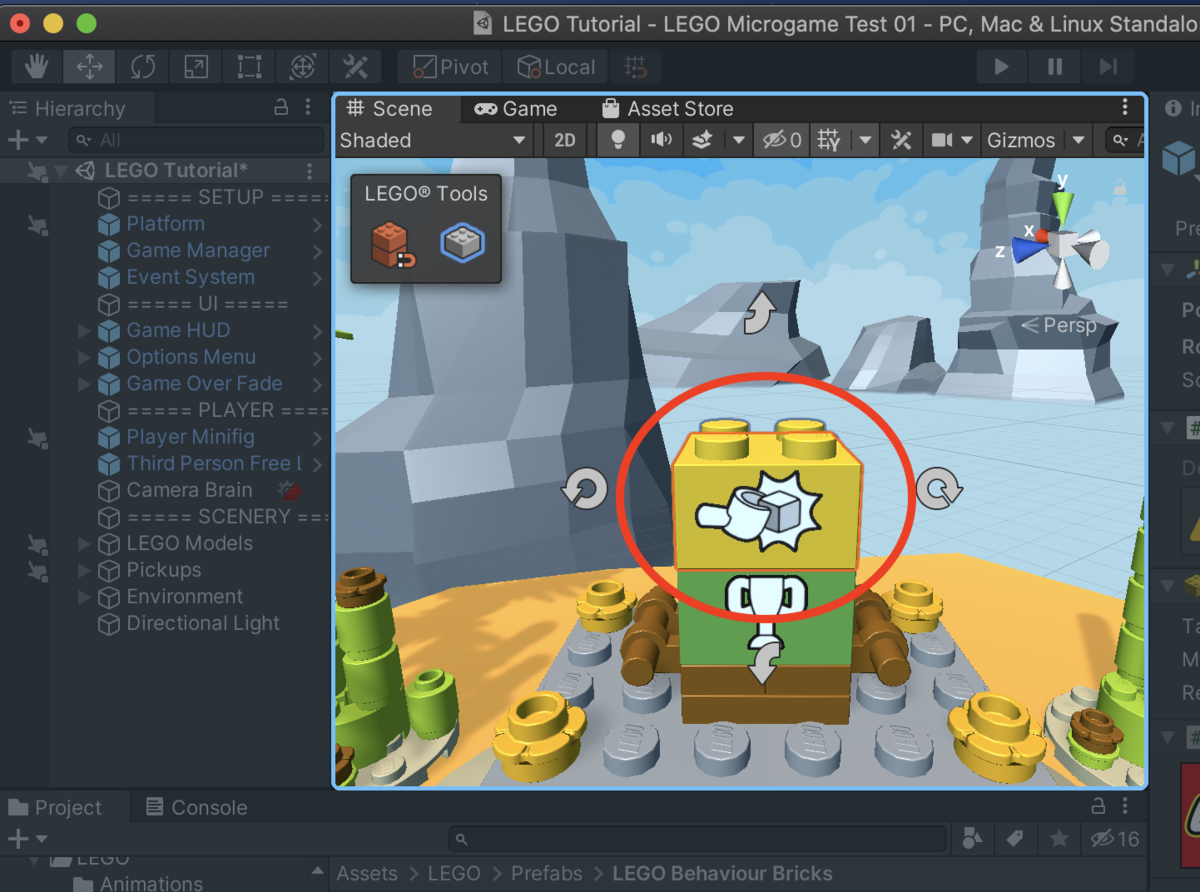Select Camera Brain in Hierarchy
This screenshot has width=1200, height=892.
(189, 490)
